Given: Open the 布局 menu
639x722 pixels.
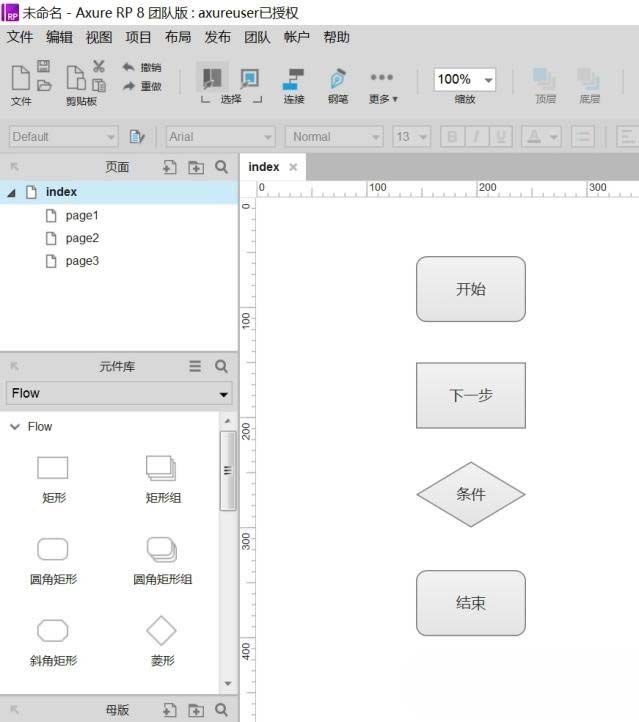Looking at the screenshot, I should pyautogui.click(x=178, y=37).
